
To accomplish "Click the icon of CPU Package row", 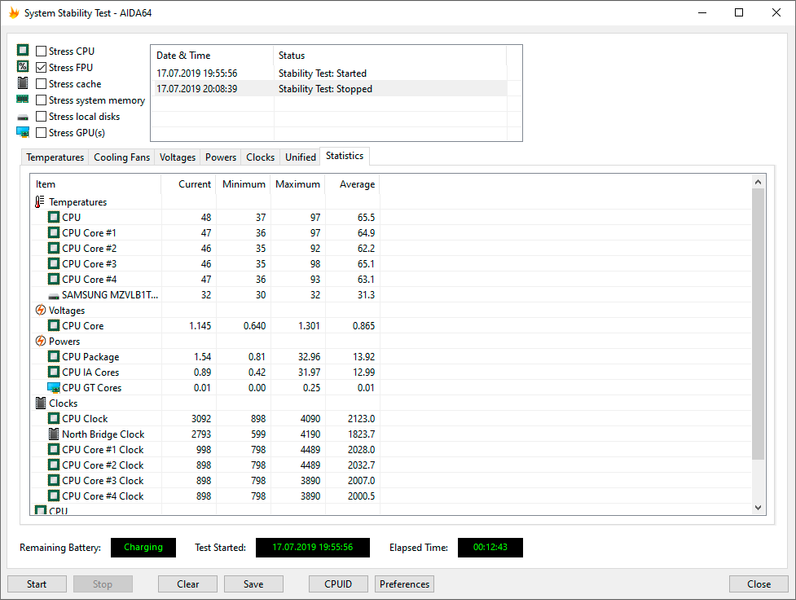I will 54,356.
